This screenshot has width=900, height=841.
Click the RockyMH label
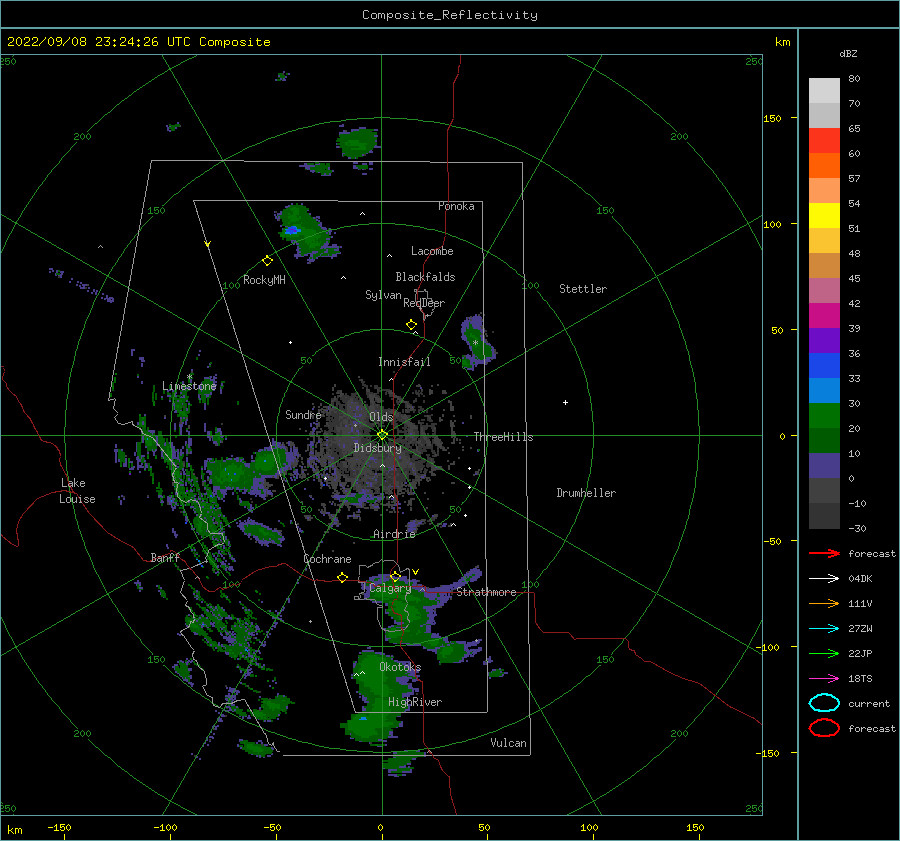[264, 280]
